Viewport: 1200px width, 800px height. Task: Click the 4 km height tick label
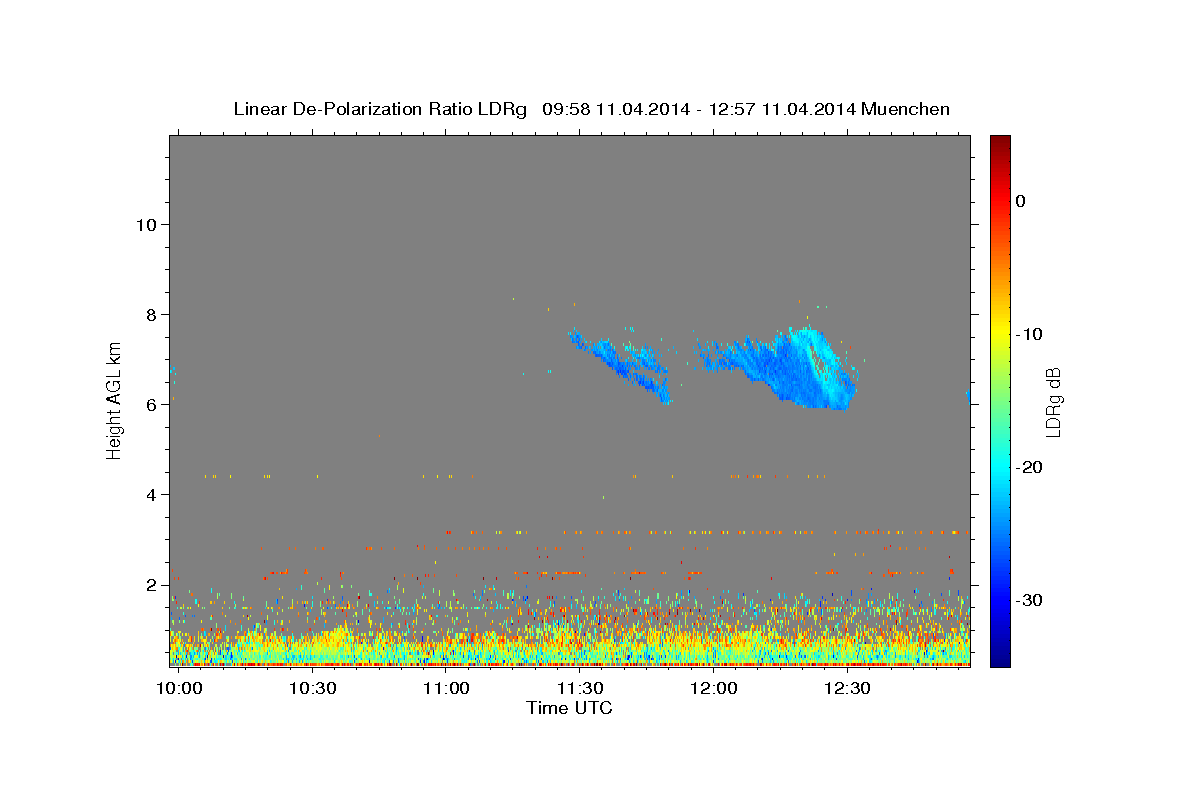153,494
